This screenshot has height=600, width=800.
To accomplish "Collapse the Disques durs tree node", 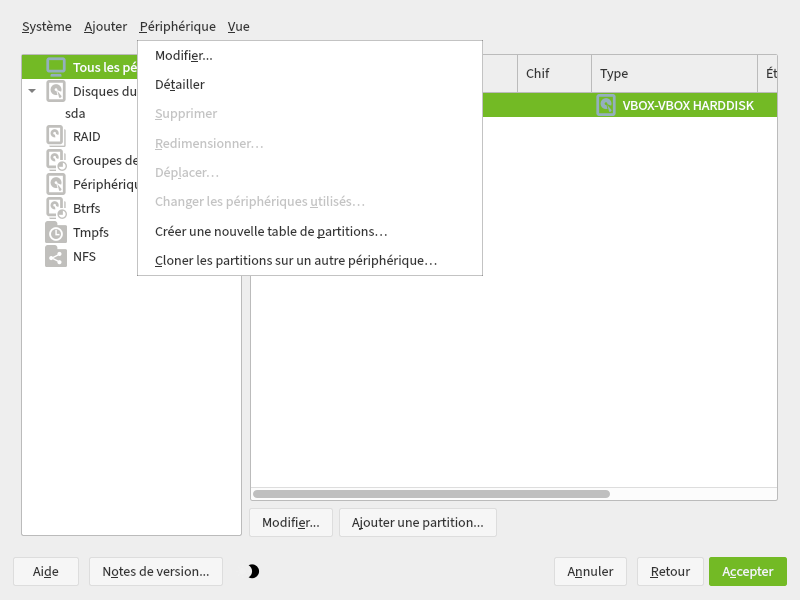I will coord(32,91).
